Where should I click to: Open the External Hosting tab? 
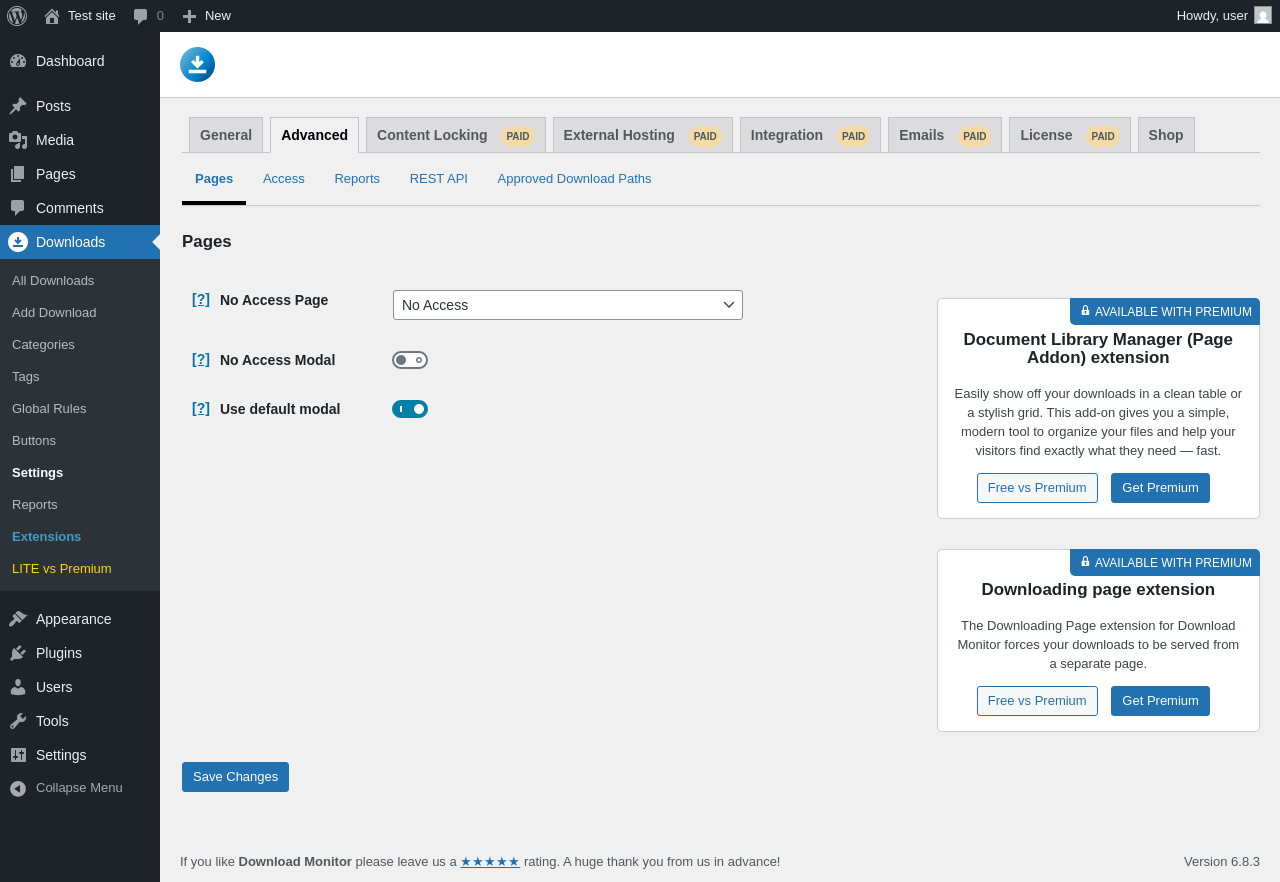coord(643,135)
